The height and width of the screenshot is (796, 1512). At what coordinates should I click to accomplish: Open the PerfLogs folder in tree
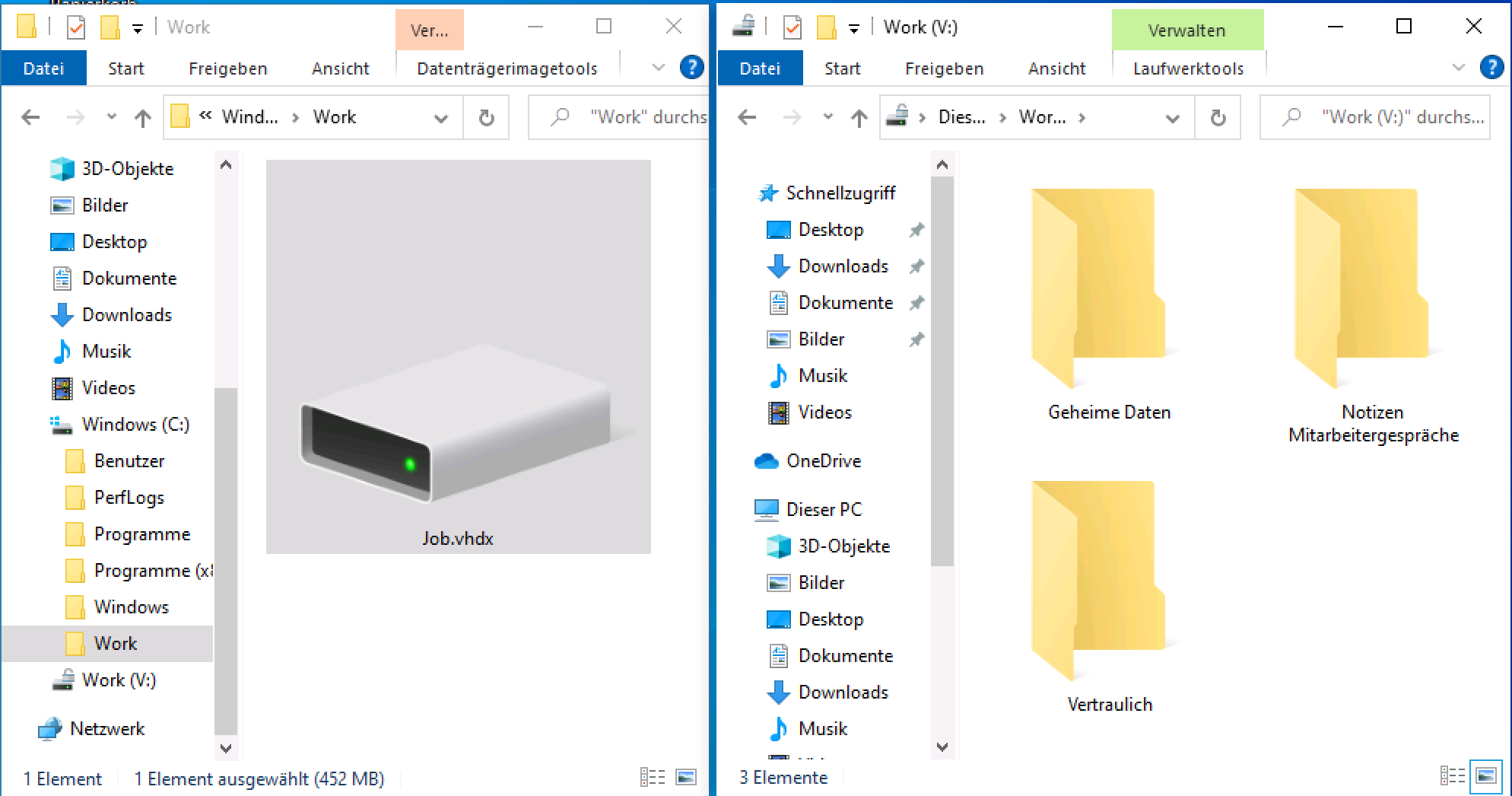[x=129, y=498]
